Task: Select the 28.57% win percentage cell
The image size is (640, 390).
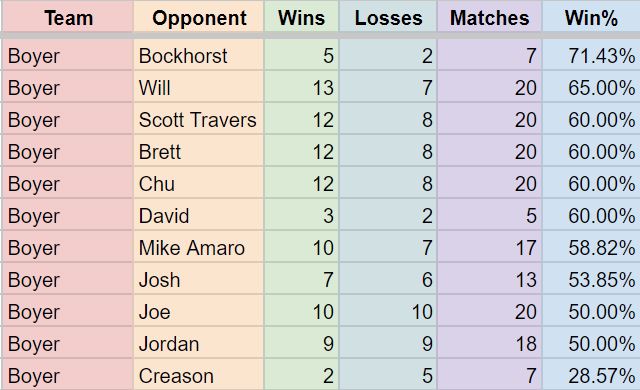Action: coord(591,375)
